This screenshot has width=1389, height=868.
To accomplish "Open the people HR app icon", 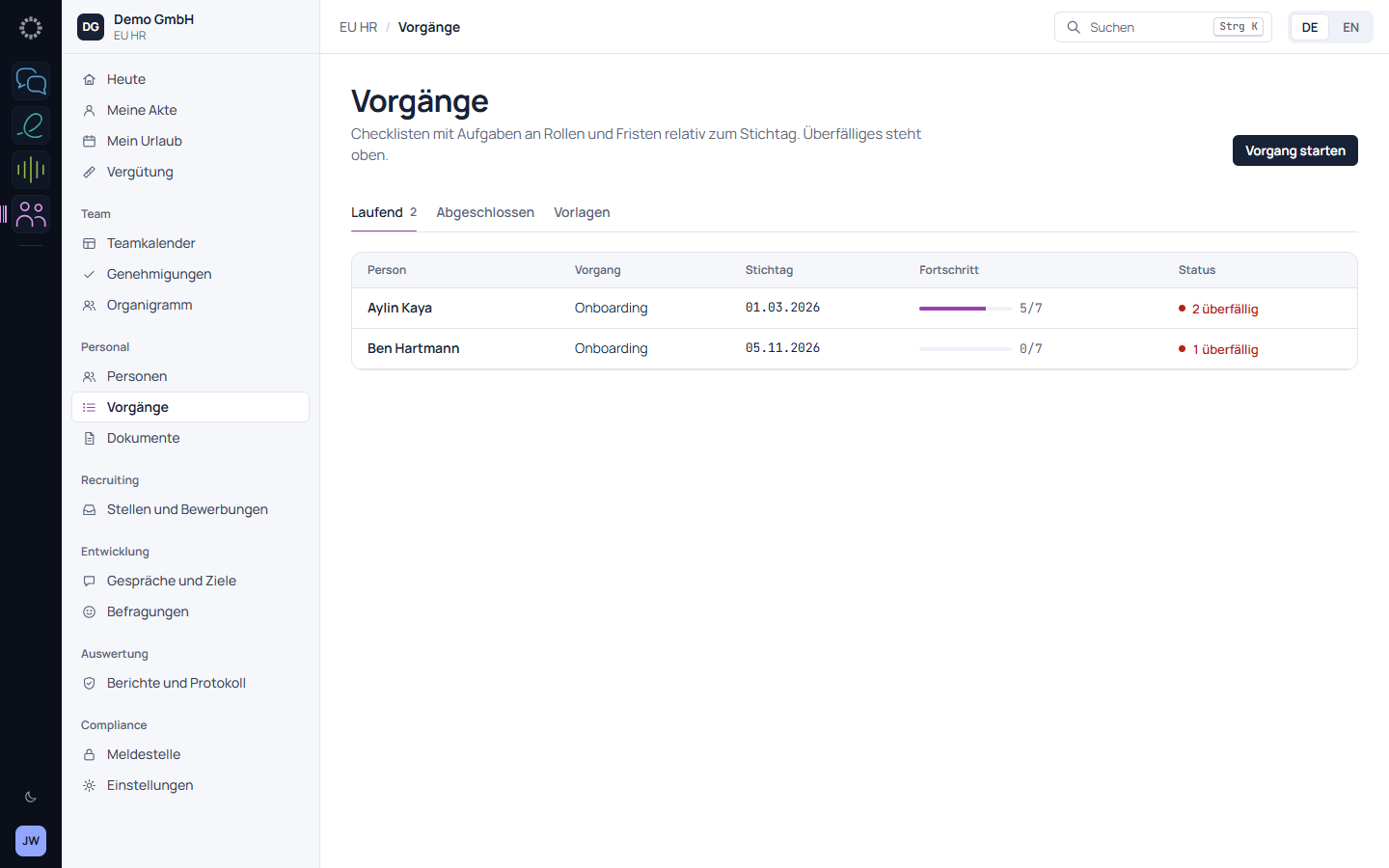I will (x=31, y=214).
